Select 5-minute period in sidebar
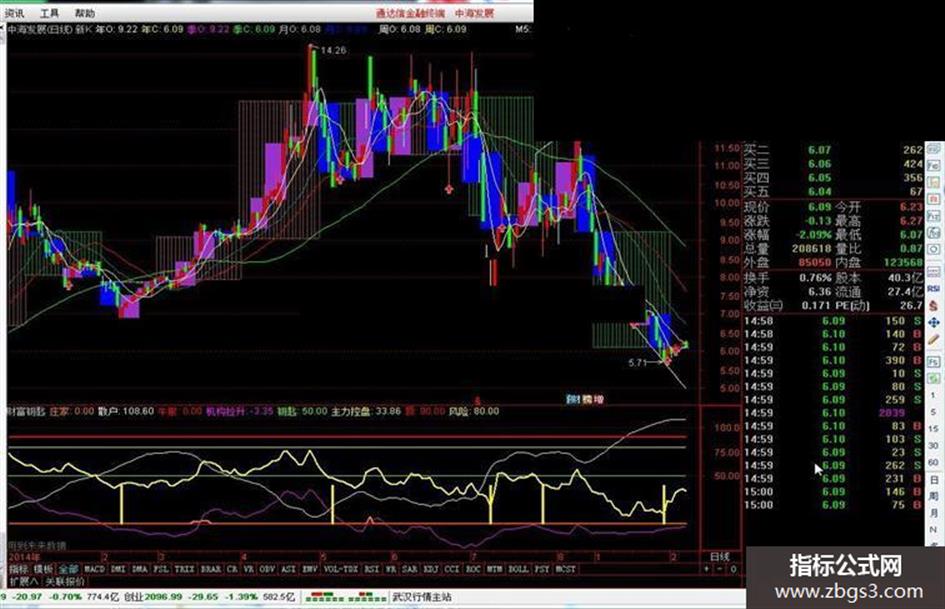 [x=933, y=412]
